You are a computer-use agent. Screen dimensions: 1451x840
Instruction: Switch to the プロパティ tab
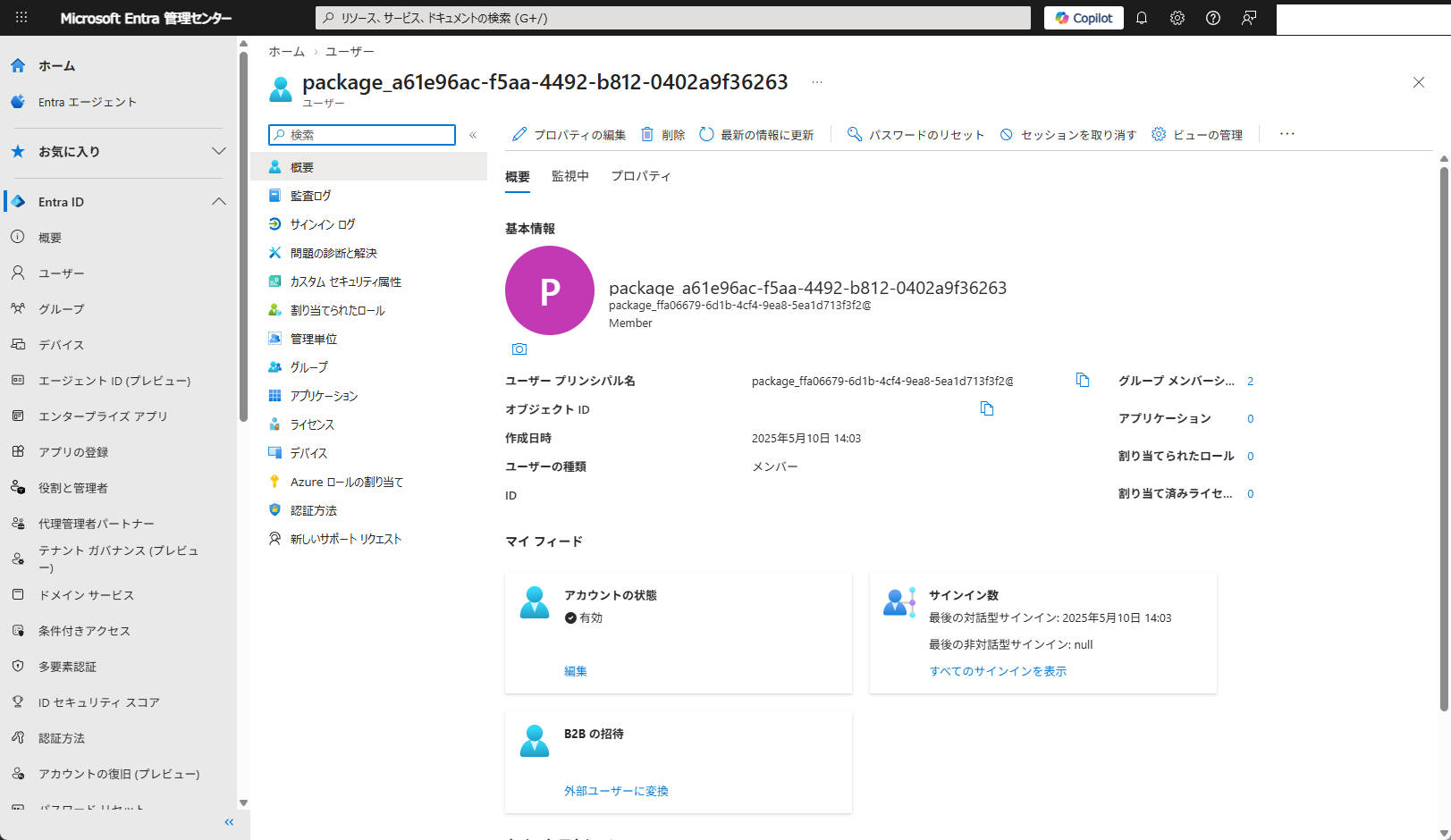641,176
